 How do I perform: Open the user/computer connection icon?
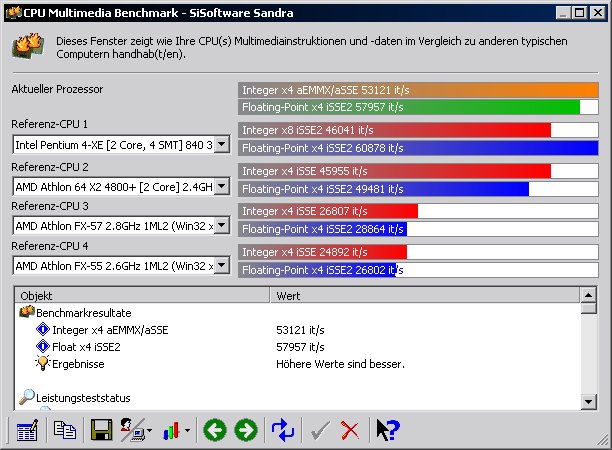coord(132,430)
